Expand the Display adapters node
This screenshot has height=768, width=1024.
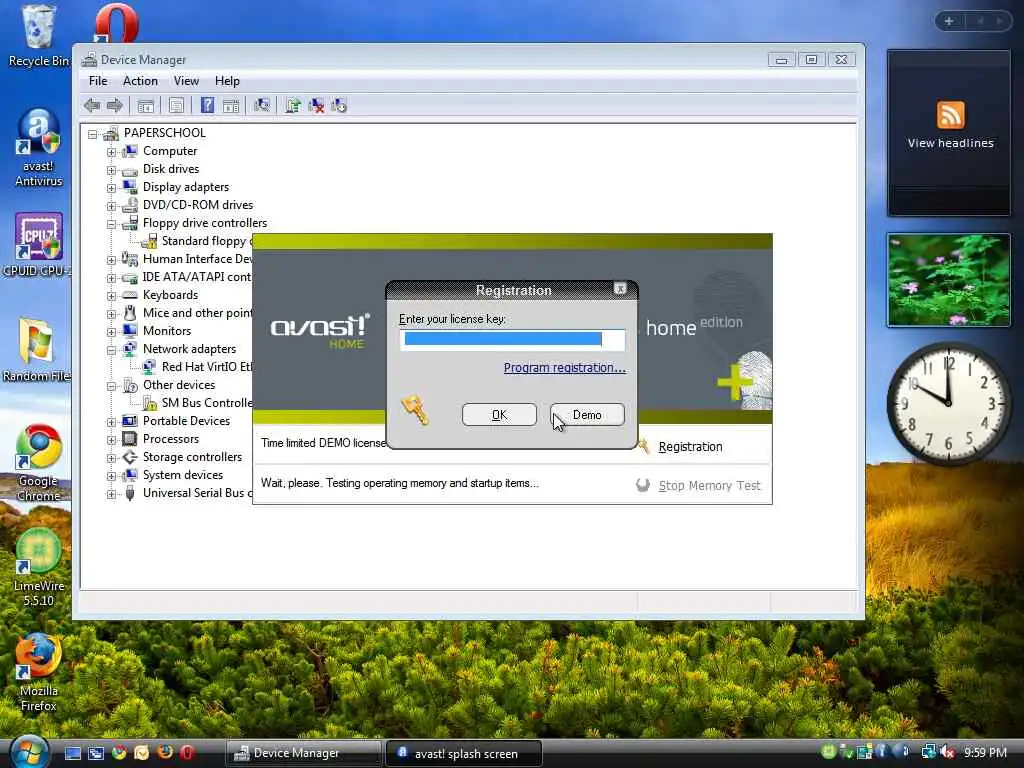[x=112, y=188]
